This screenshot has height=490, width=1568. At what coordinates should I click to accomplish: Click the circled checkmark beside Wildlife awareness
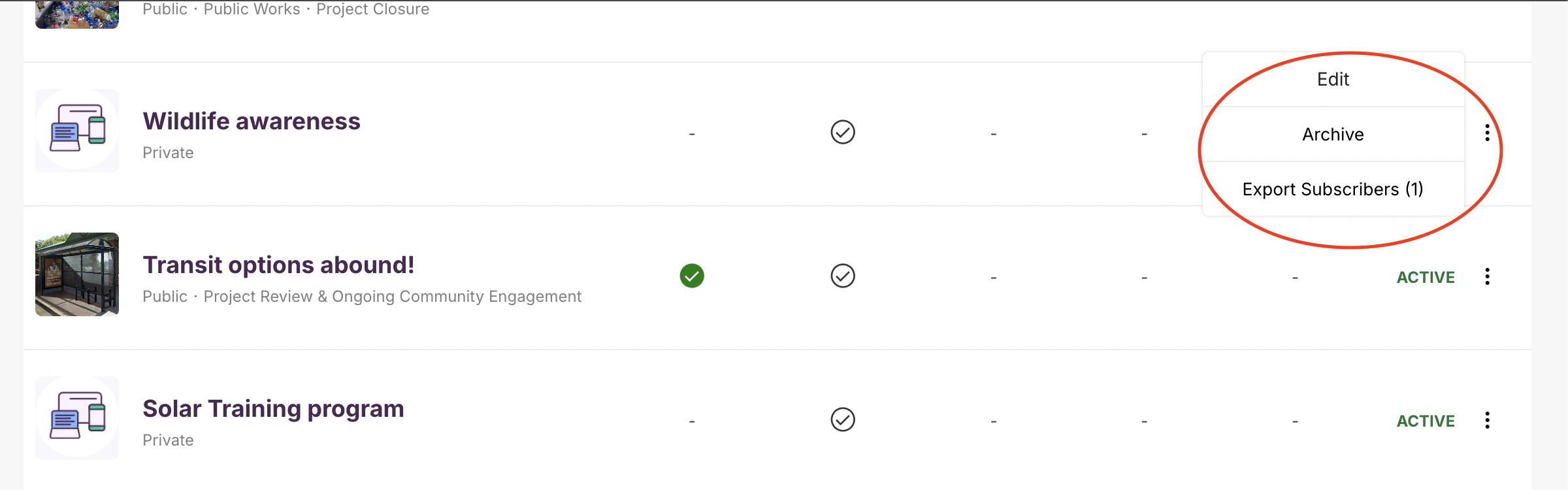click(x=843, y=132)
